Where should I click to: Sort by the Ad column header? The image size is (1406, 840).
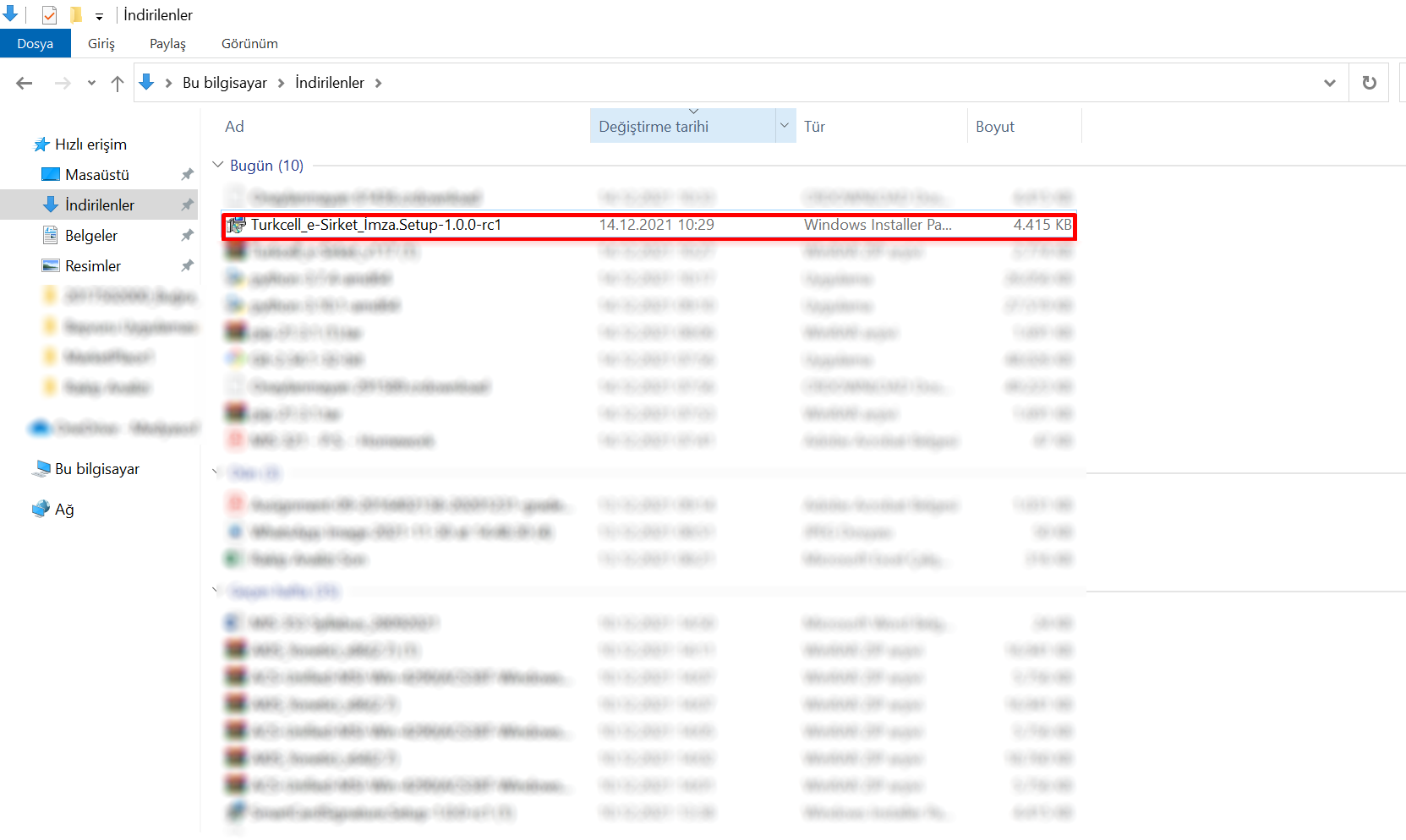234,127
